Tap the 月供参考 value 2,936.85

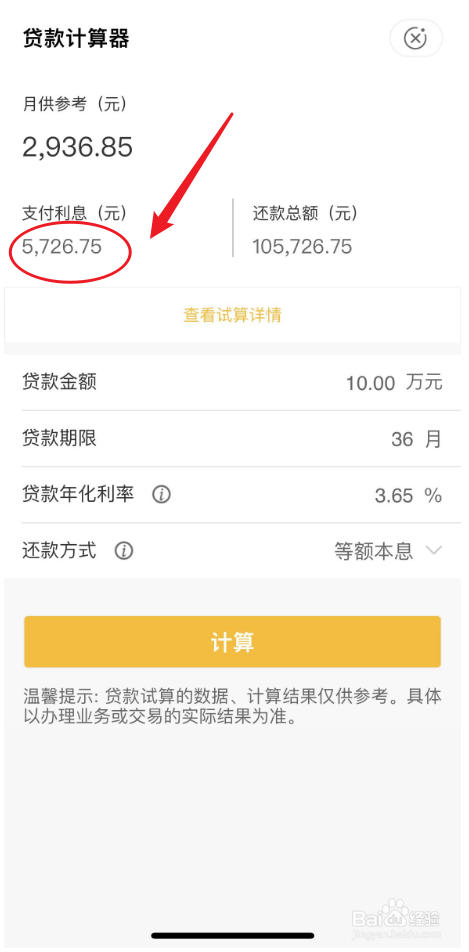(x=78, y=147)
